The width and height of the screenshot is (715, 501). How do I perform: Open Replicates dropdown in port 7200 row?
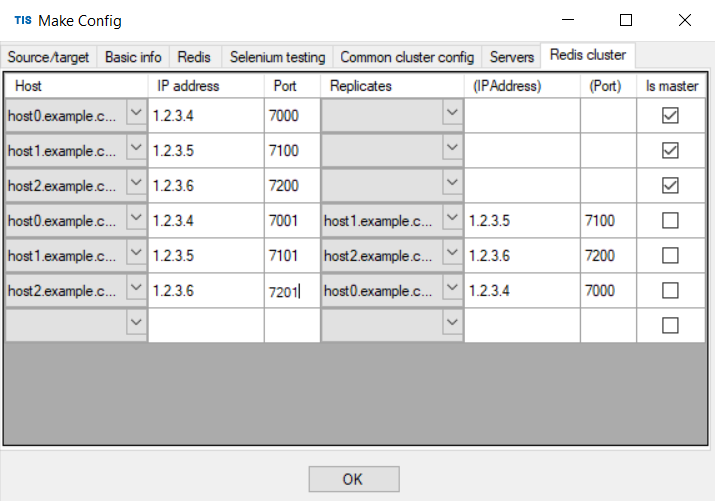coord(452,182)
